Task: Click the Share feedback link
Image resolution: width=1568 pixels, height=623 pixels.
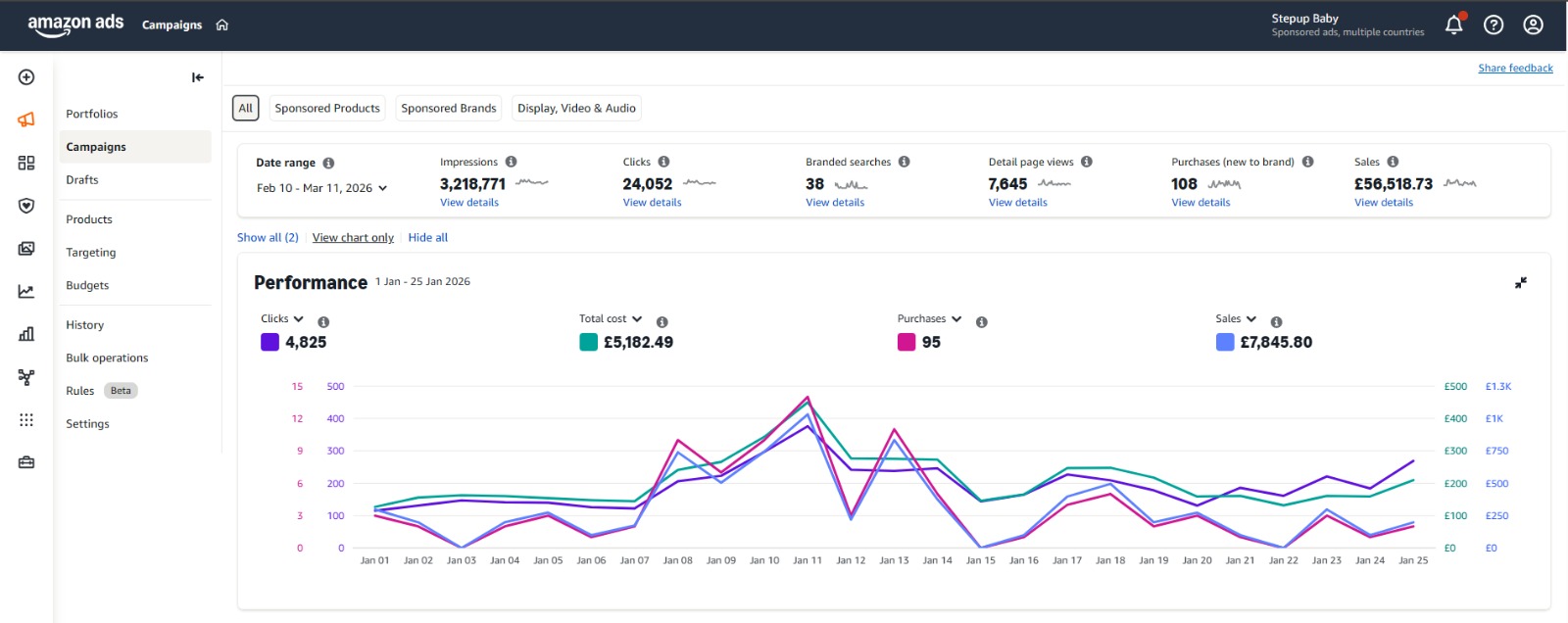Action: coord(1515,69)
